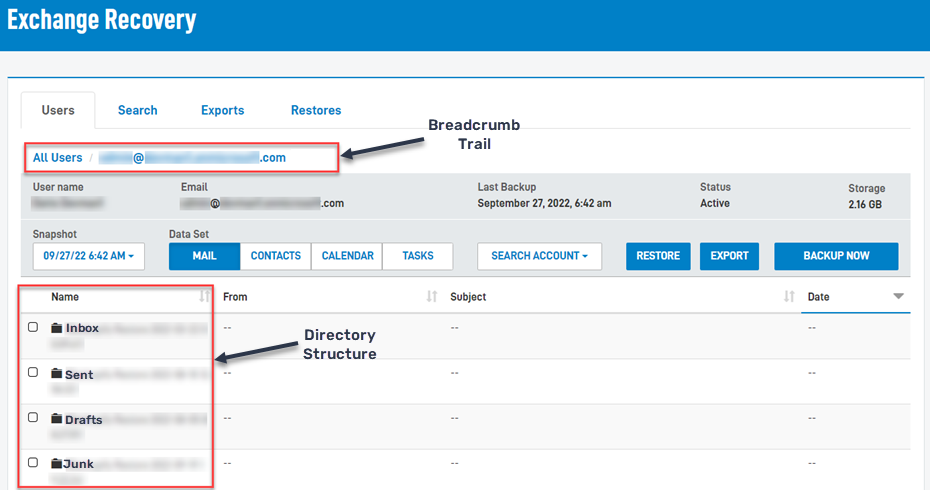The width and height of the screenshot is (930, 490).
Task: Sort by Subject column arrows
Action: (x=789, y=296)
